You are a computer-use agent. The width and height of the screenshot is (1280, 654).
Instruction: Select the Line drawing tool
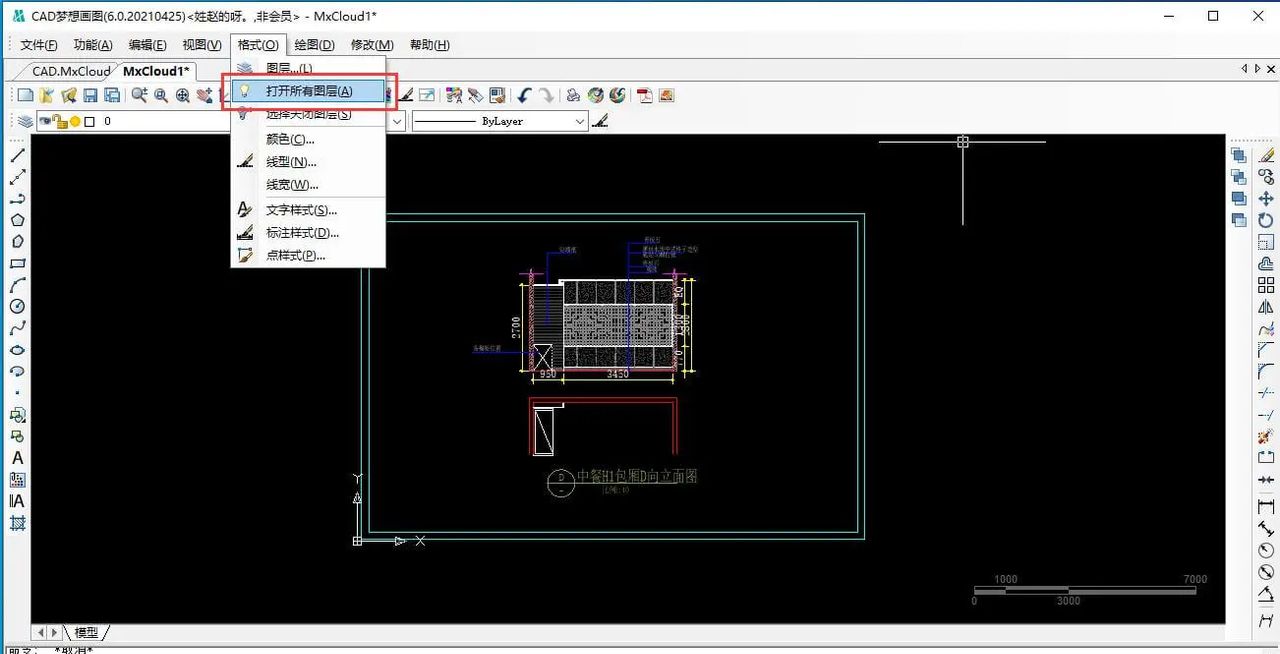pyautogui.click(x=17, y=155)
